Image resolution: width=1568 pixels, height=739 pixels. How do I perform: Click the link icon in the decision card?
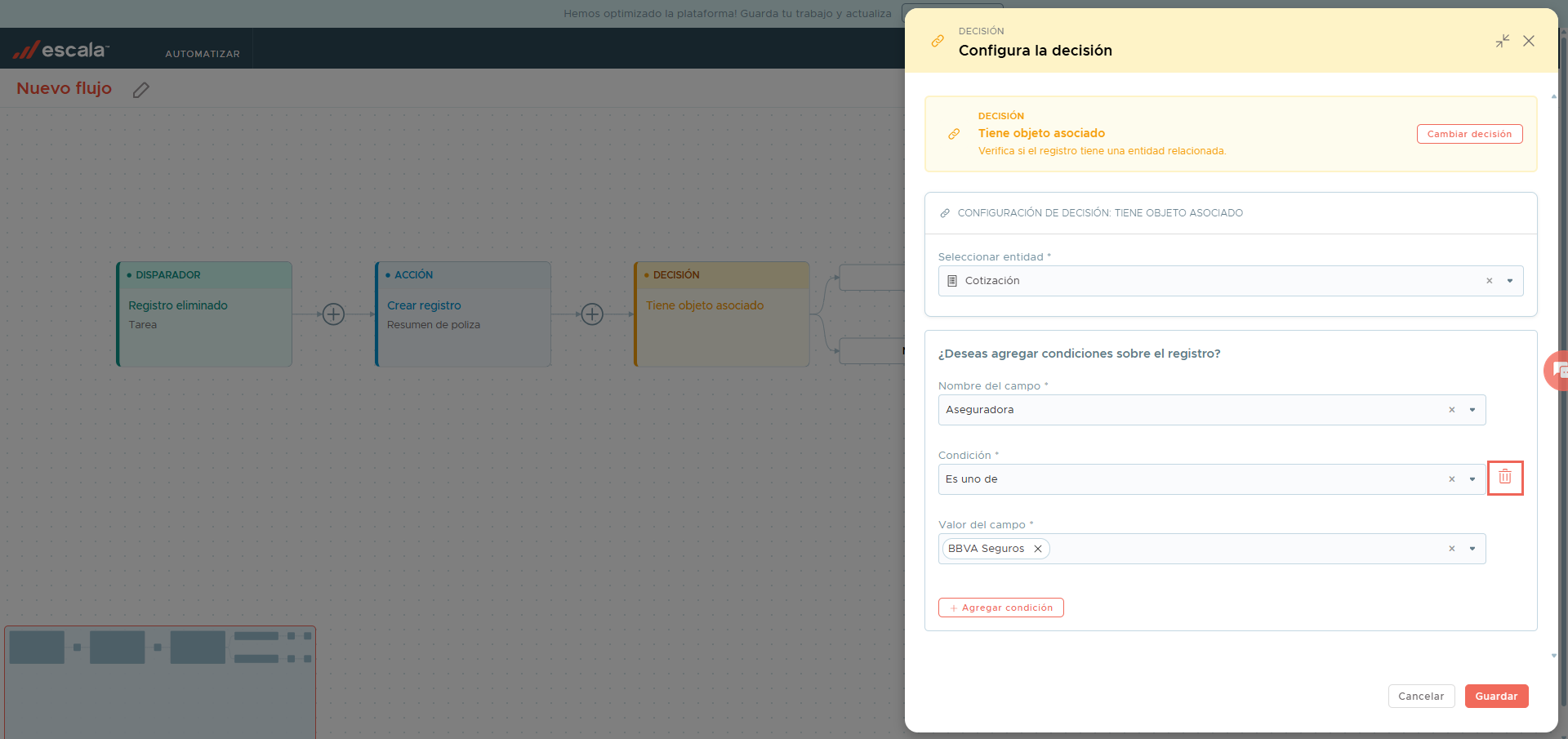coord(954,134)
